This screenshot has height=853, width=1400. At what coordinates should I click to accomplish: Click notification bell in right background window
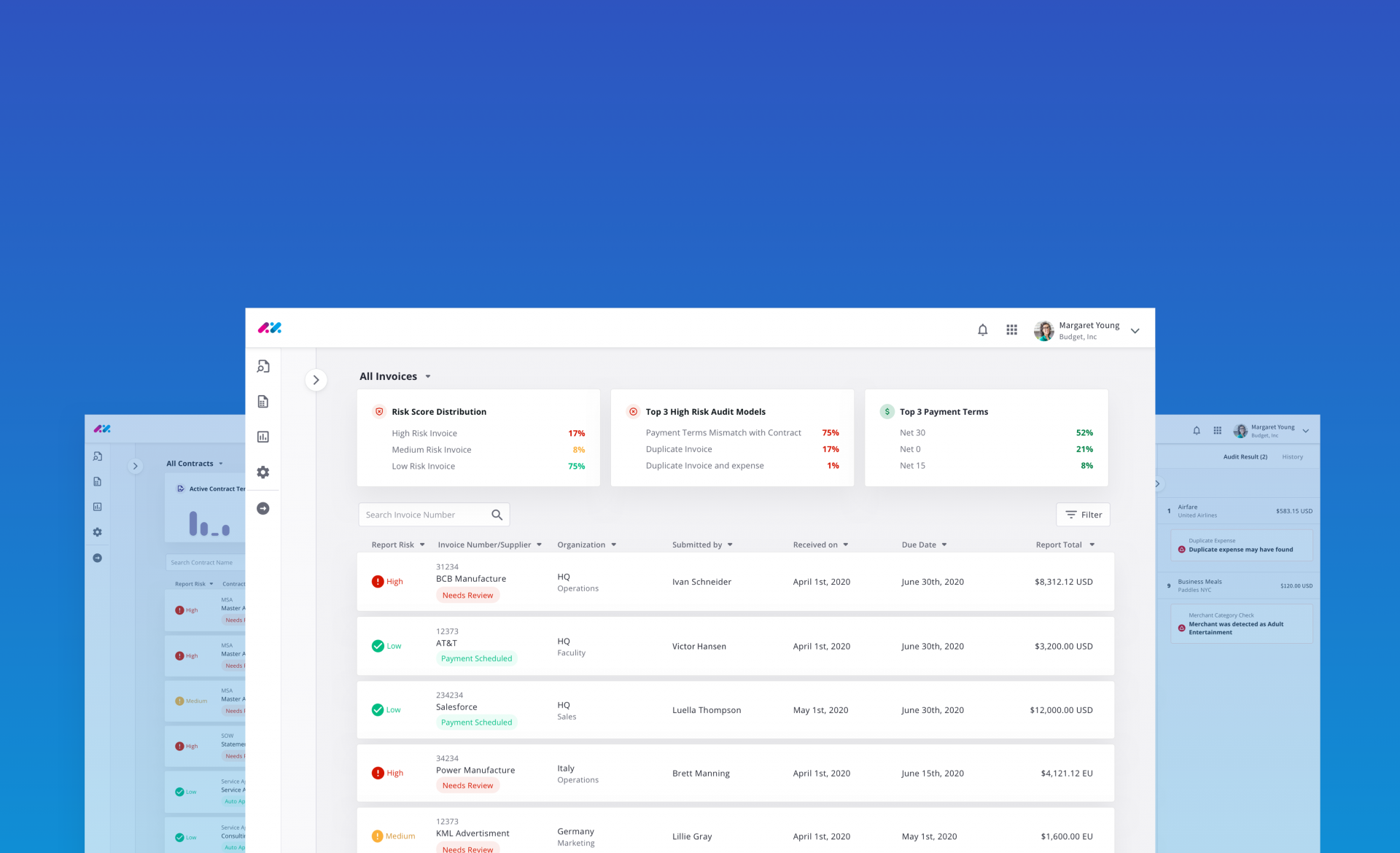pos(1197,431)
